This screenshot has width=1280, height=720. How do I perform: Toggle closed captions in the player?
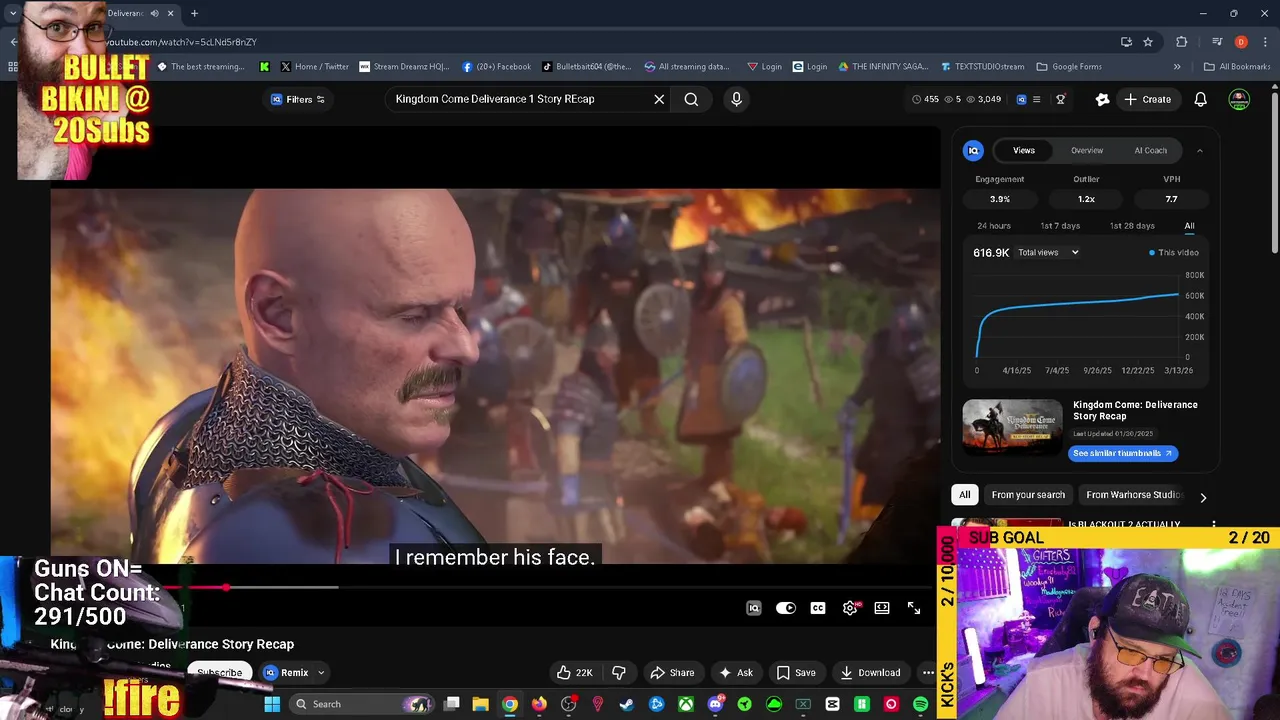pyautogui.click(x=818, y=608)
